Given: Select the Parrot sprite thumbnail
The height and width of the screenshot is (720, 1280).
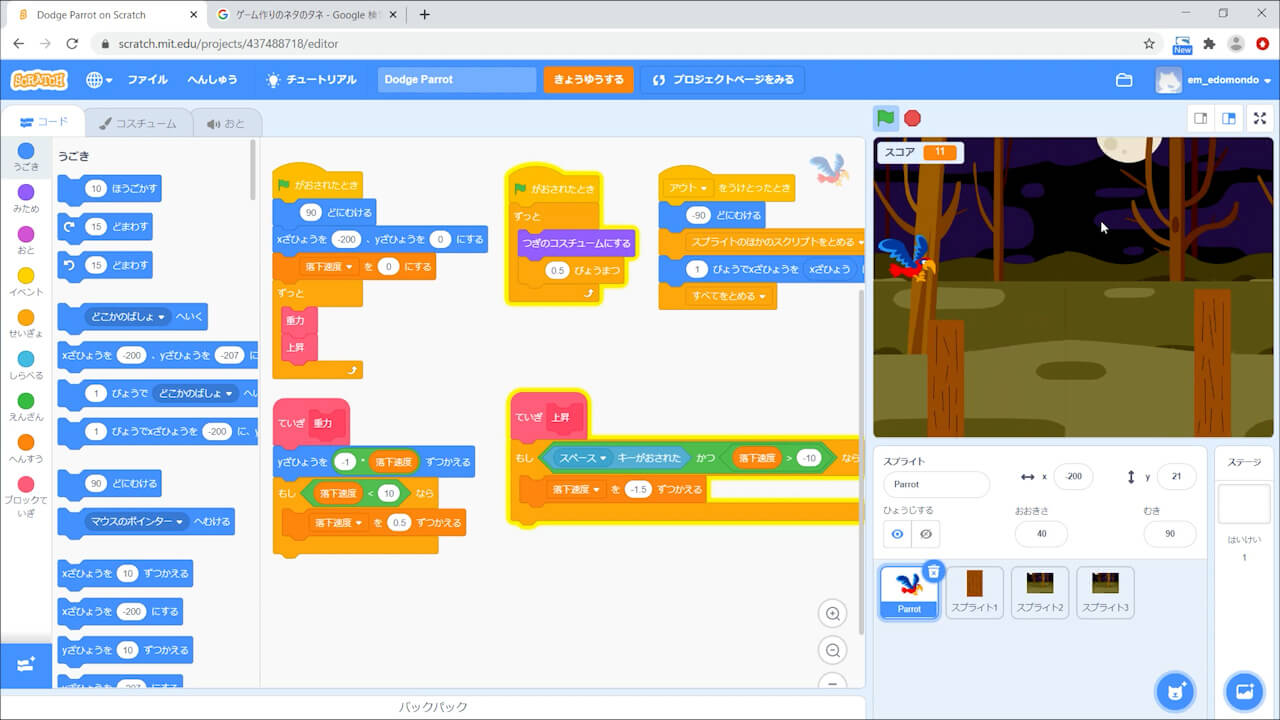Looking at the screenshot, I should click(909, 592).
